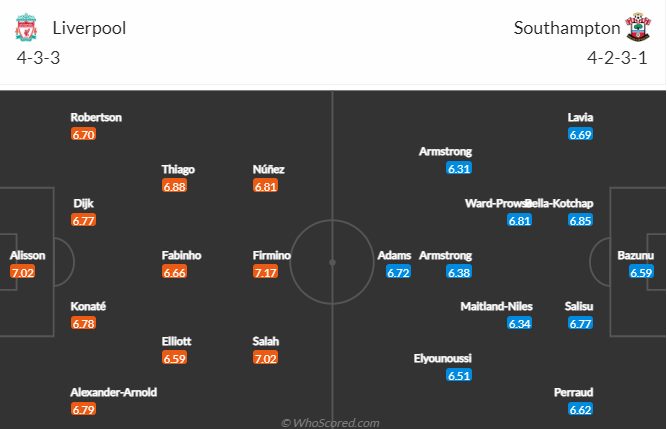Viewport: 667px width, 429px height.
Task: Click Thiago's 6.88 rating badge
Action: (174, 186)
